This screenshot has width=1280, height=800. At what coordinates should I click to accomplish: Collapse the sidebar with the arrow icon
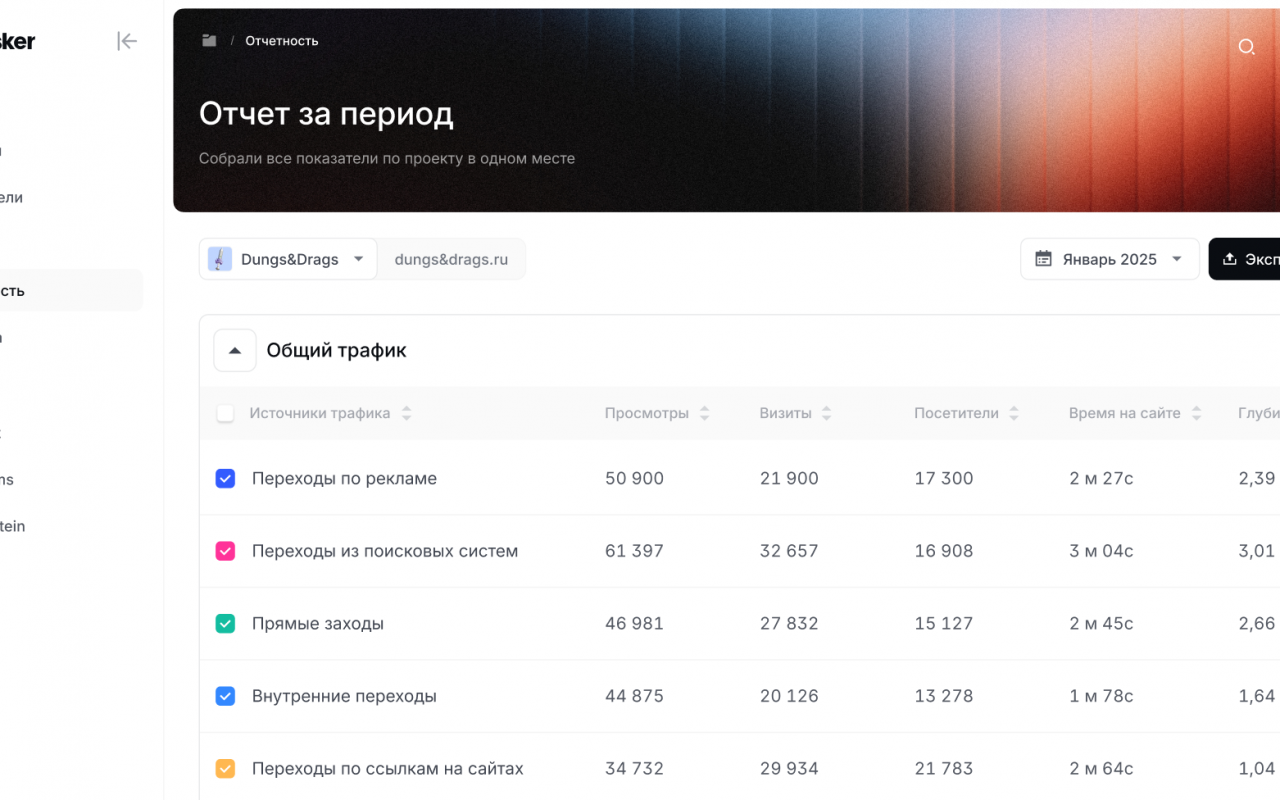126,41
